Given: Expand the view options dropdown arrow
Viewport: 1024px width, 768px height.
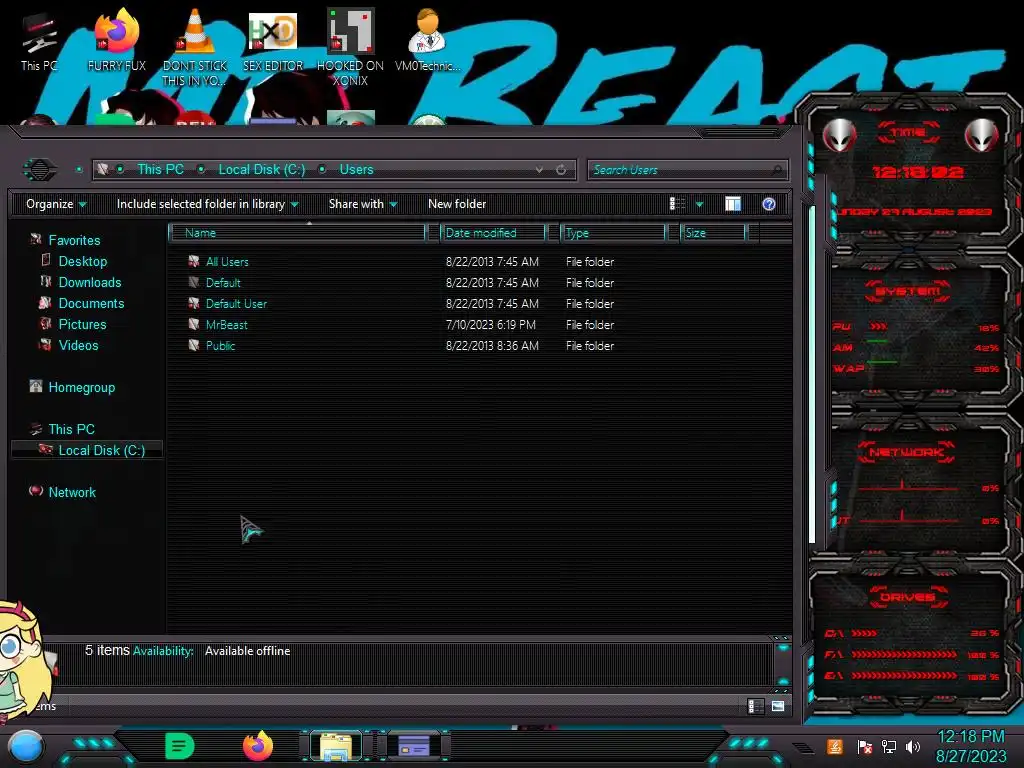Looking at the screenshot, I should 699,204.
